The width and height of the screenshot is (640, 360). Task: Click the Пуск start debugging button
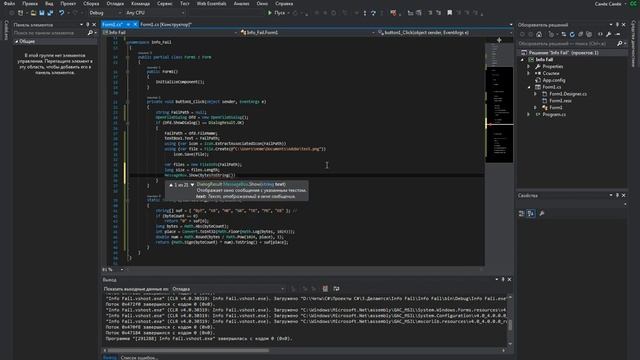click(277, 13)
